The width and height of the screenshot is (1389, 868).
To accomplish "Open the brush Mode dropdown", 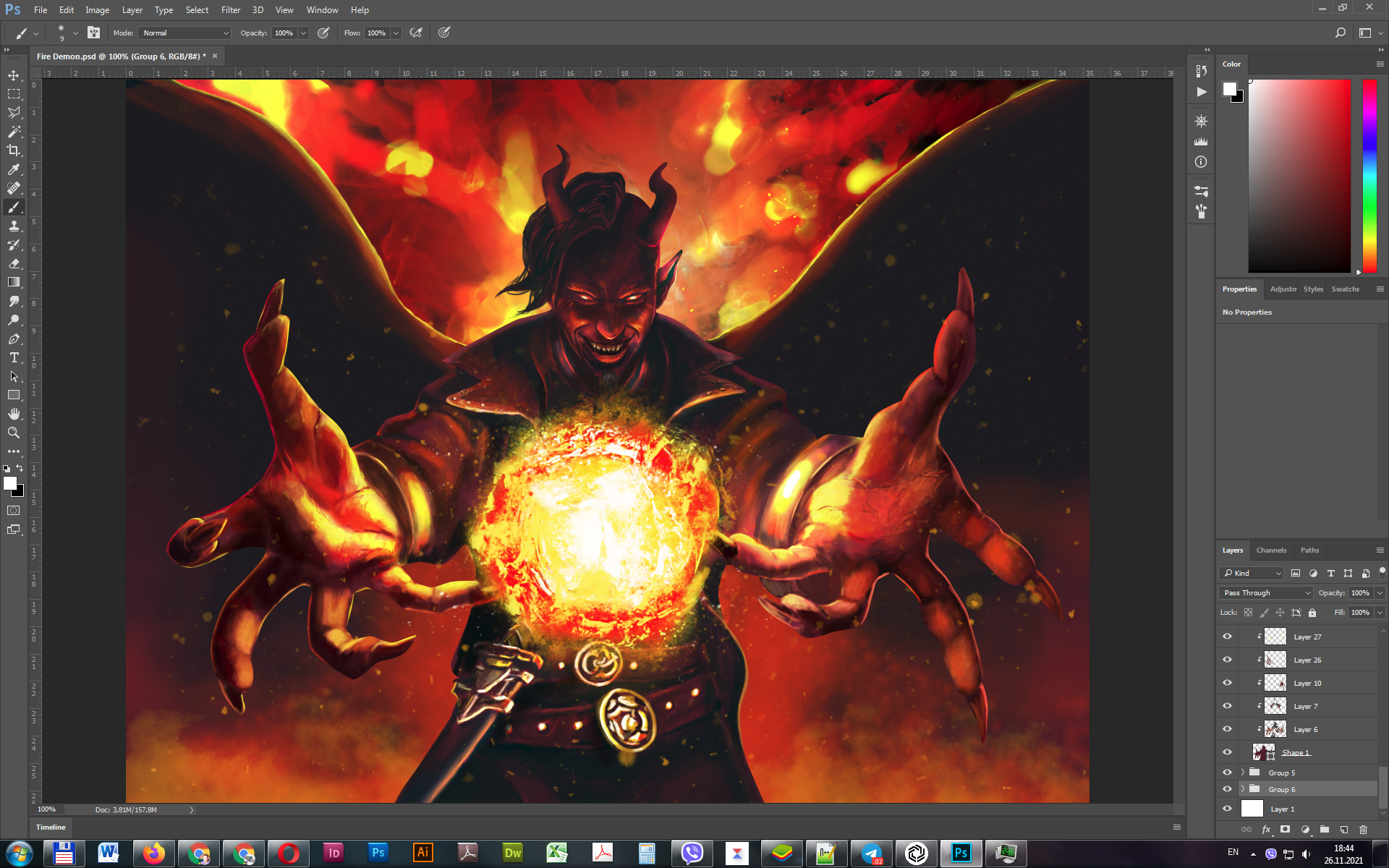I will [x=184, y=33].
